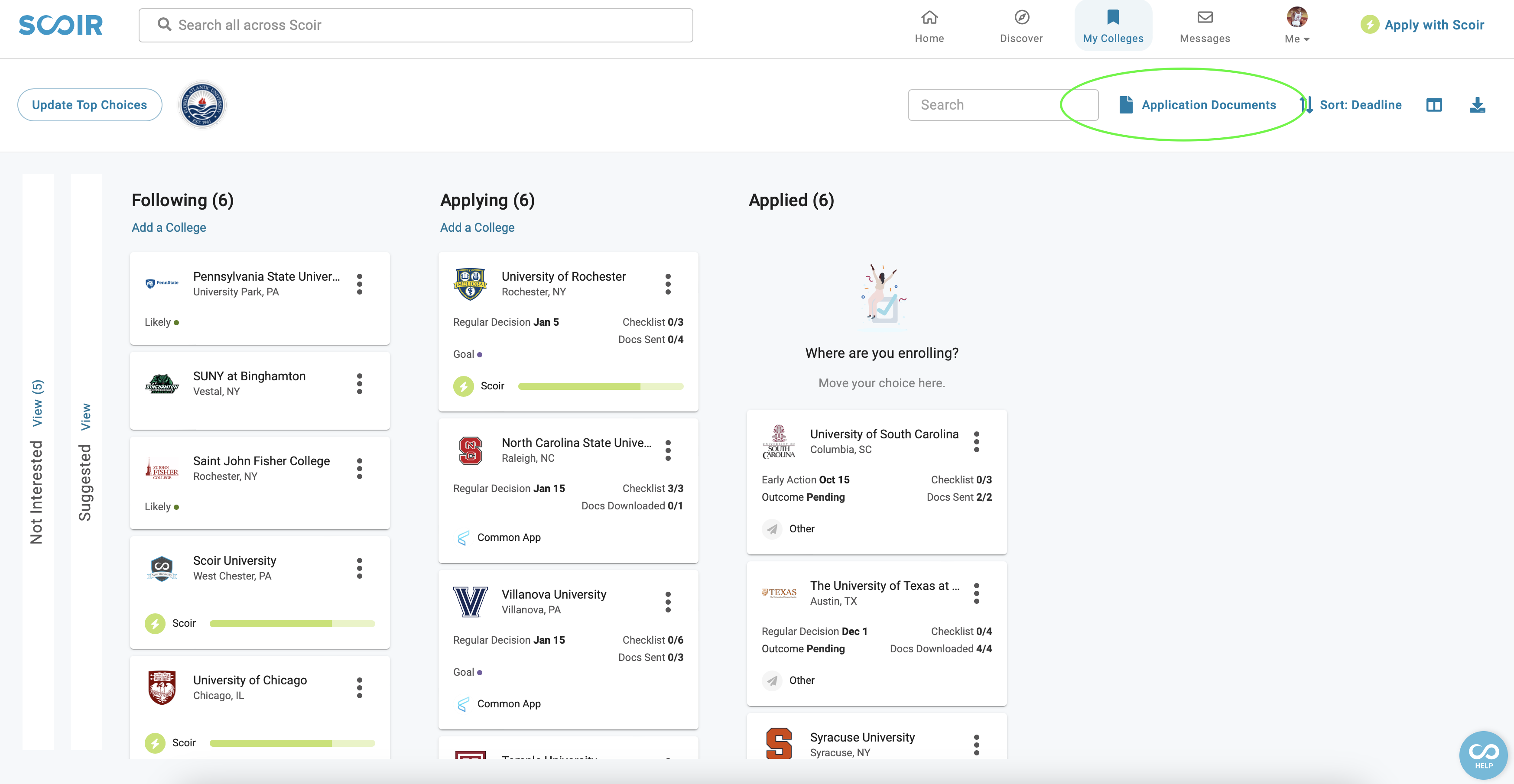The height and width of the screenshot is (784, 1514).
Task: Open University of Chicago three-dot menu
Action: pyautogui.click(x=360, y=687)
